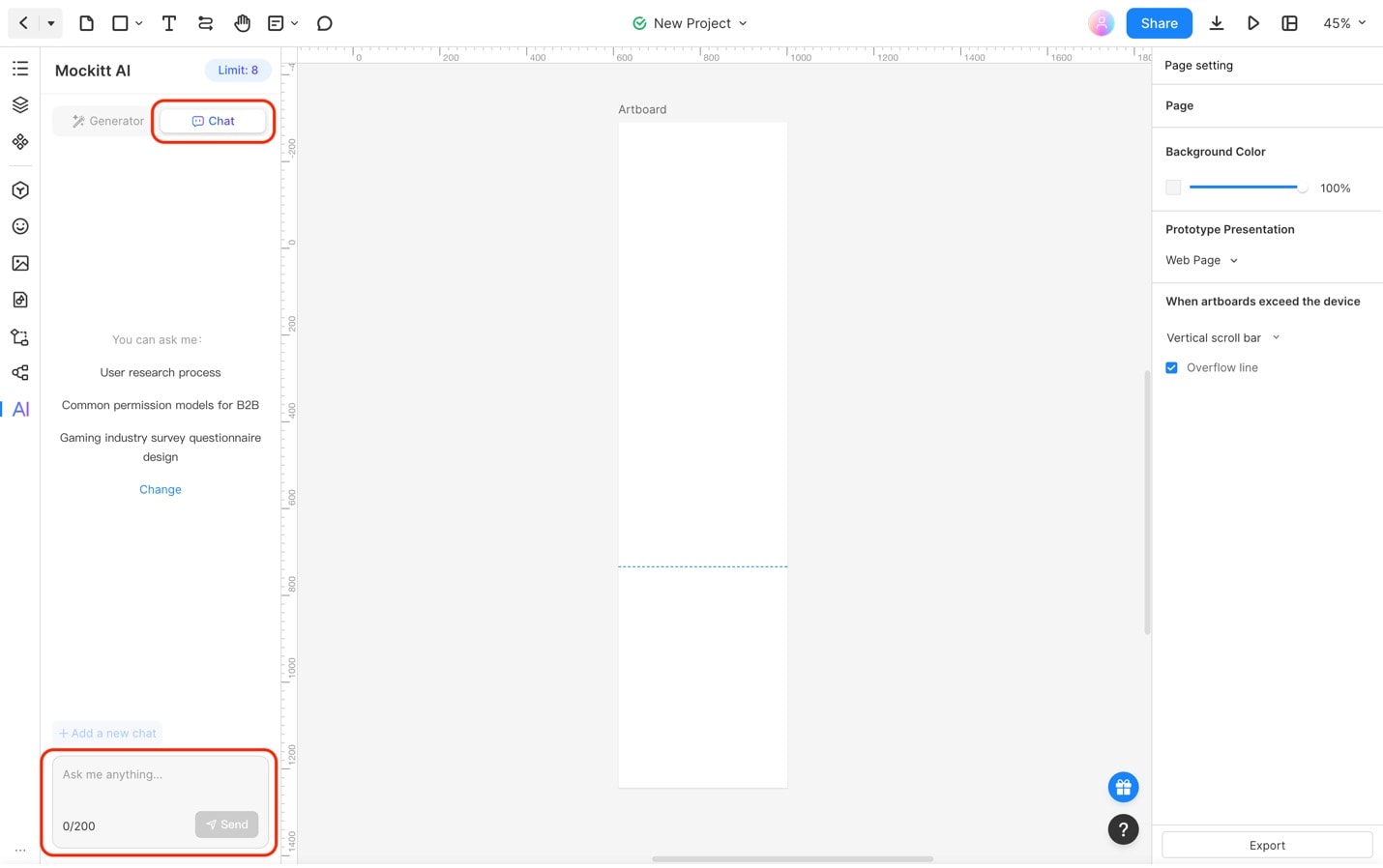
Task: Select the Artboard label on canvas
Action: (x=642, y=109)
